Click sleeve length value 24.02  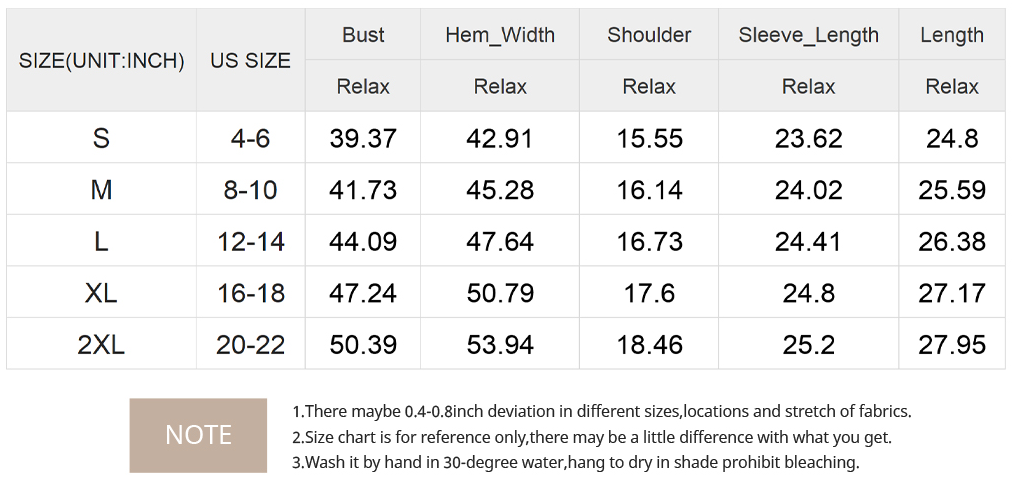(x=808, y=190)
